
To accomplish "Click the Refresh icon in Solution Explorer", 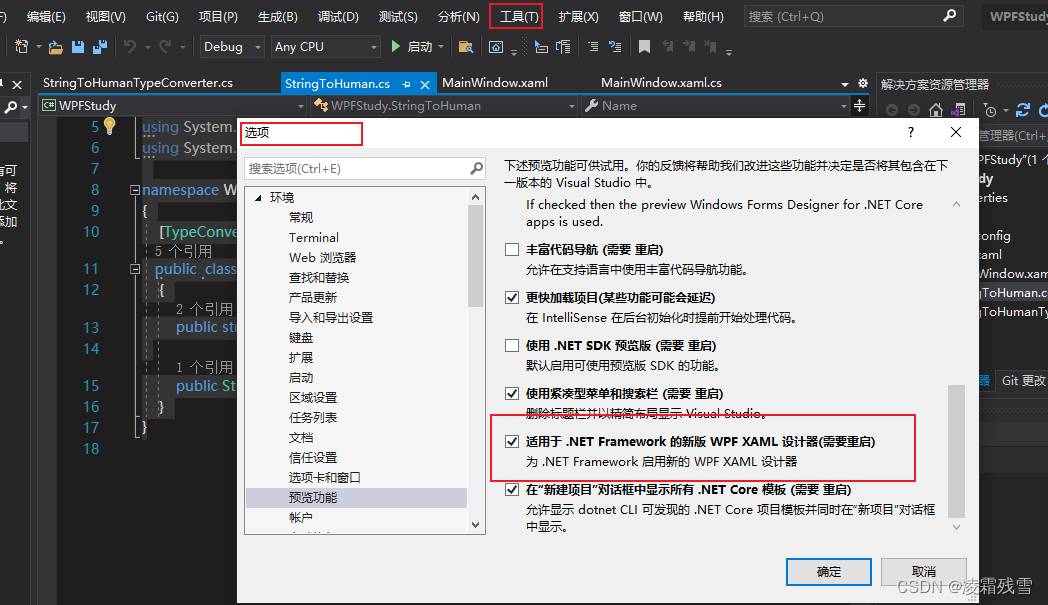I will pos(1023,109).
